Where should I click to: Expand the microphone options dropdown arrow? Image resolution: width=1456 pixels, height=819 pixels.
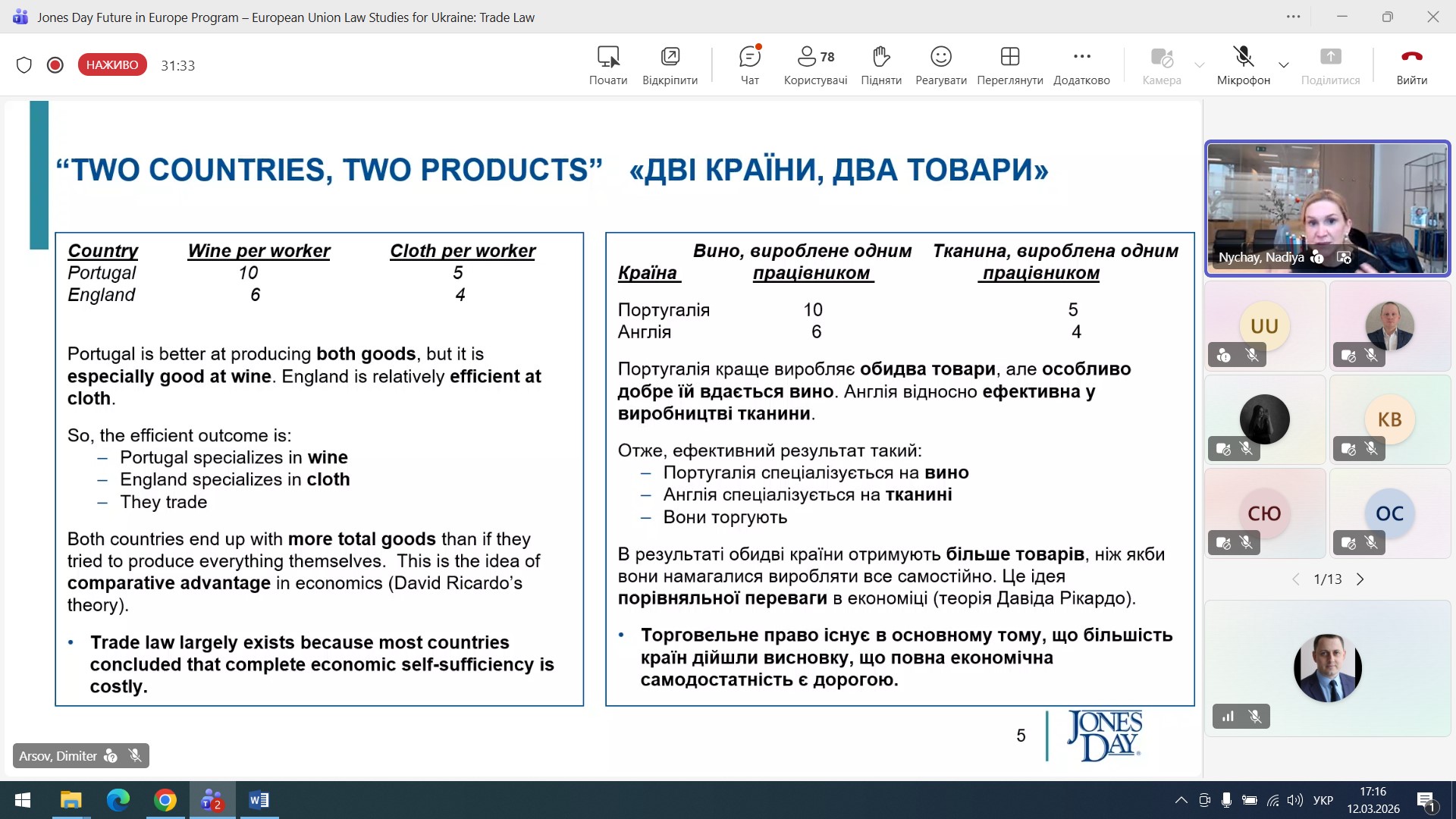coord(1284,65)
